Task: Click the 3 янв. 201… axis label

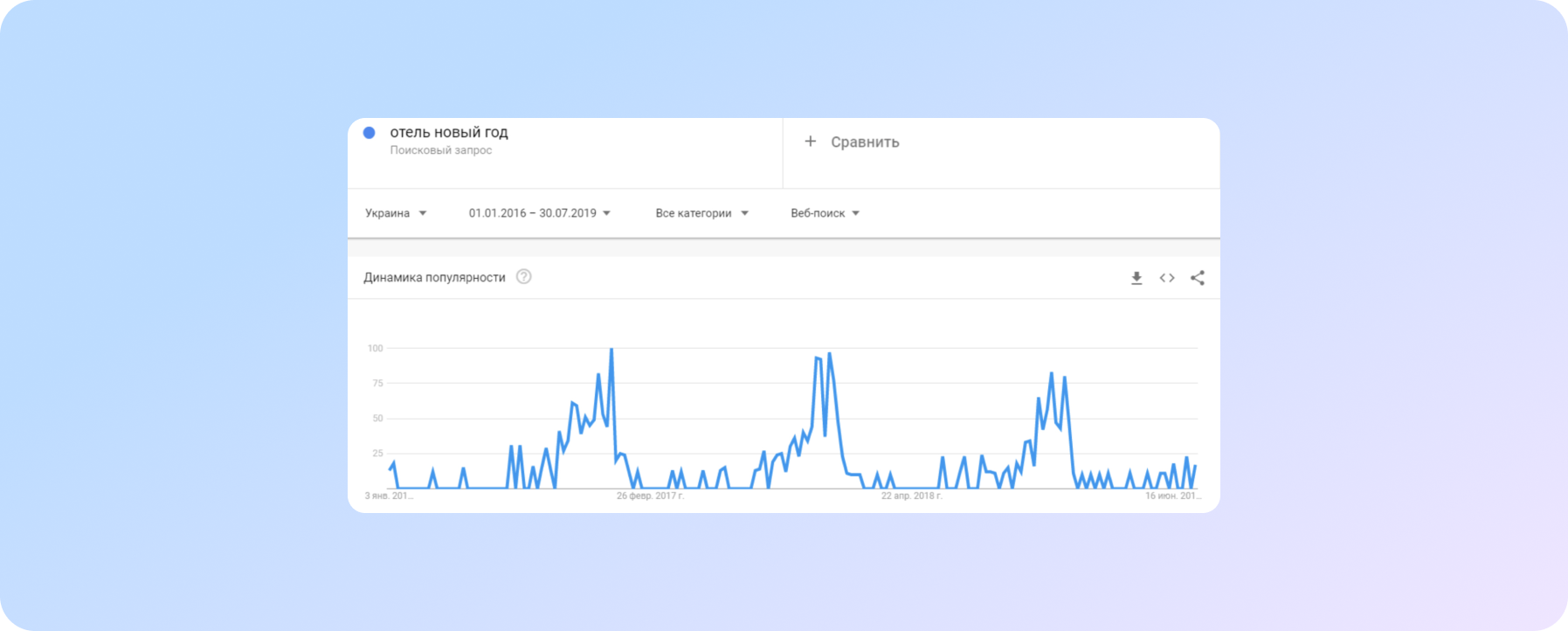Action: [389, 496]
